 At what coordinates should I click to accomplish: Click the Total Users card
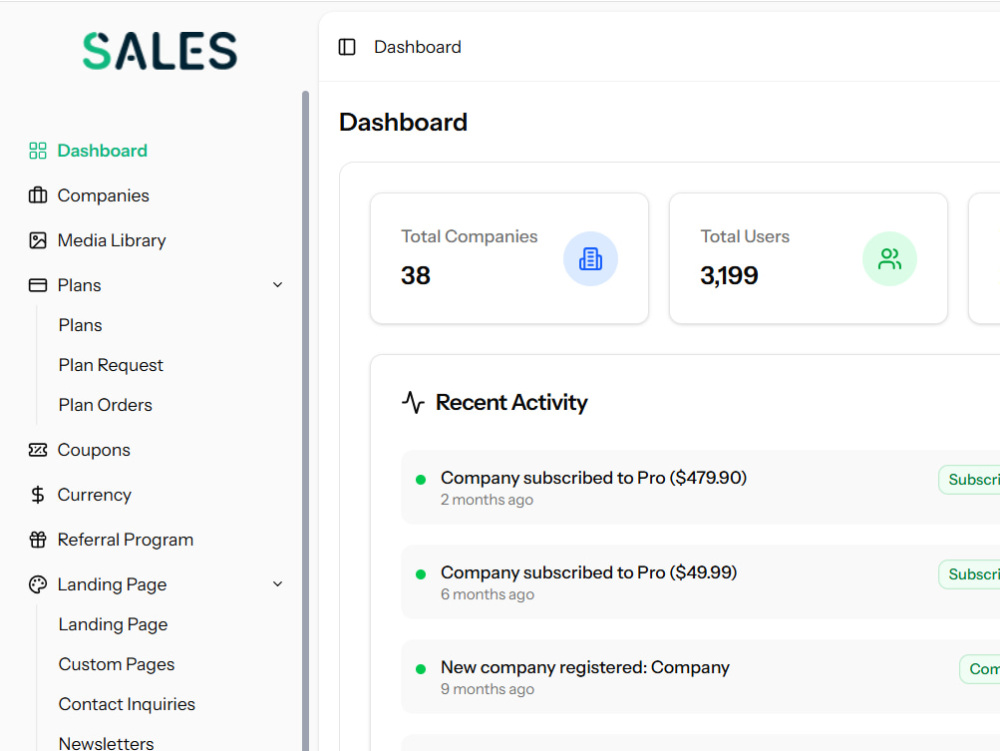(808, 258)
